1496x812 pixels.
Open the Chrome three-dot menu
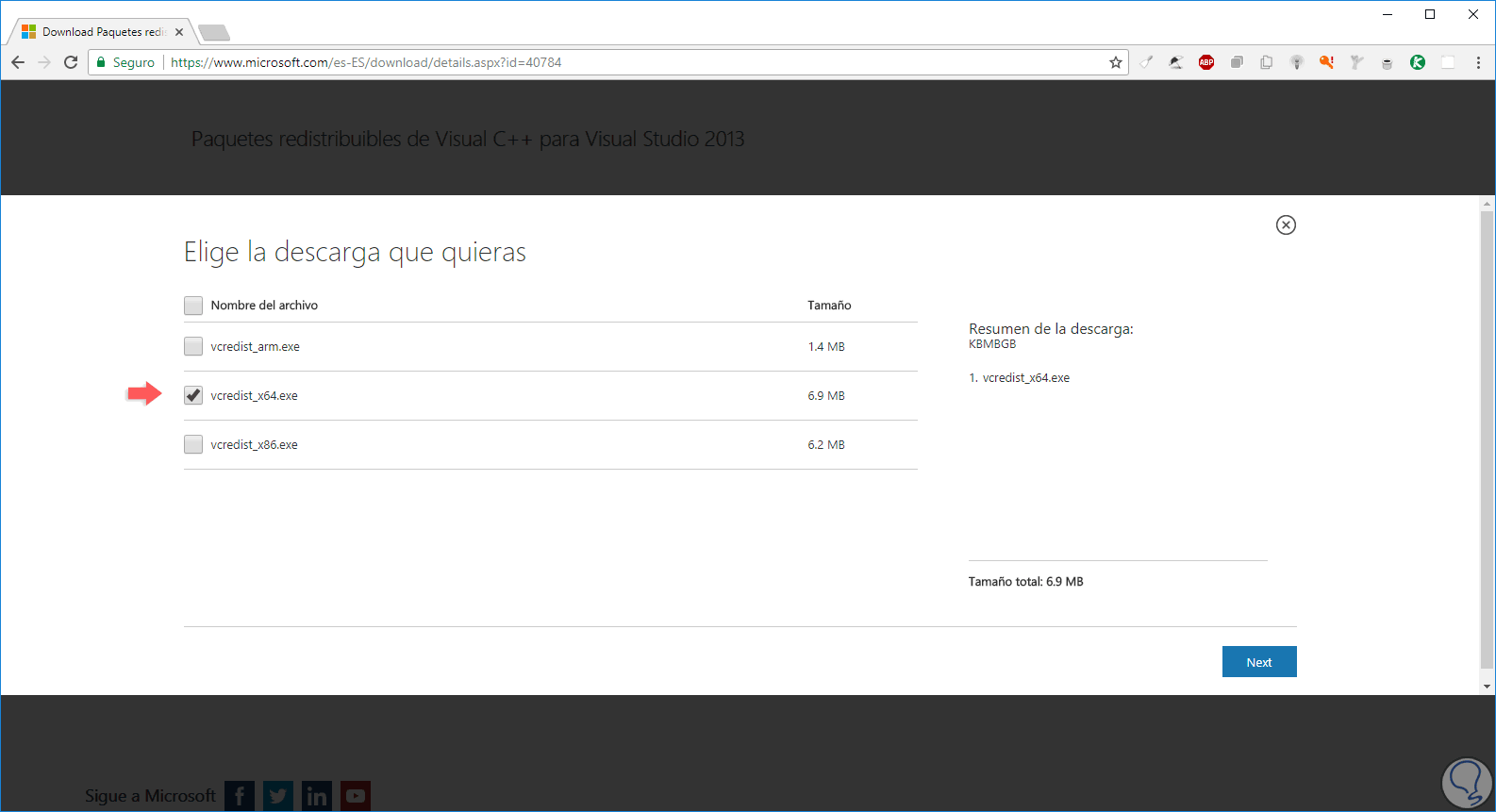1478,62
